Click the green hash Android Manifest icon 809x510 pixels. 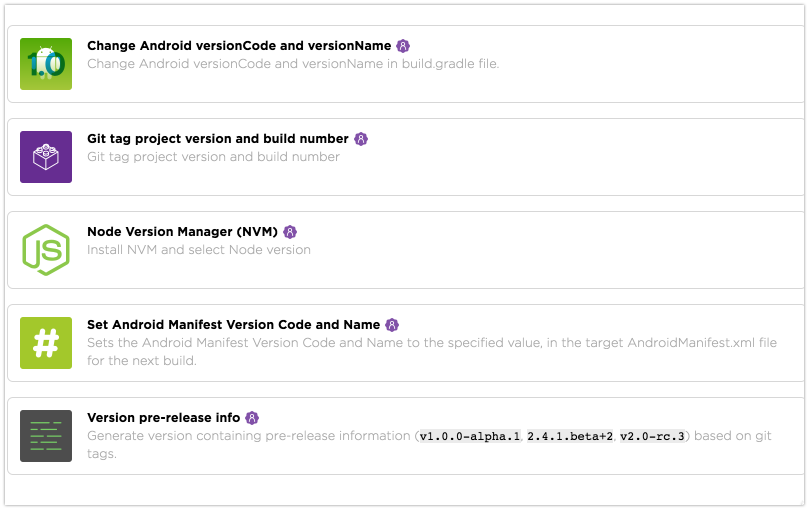click(x=46, y=343)
